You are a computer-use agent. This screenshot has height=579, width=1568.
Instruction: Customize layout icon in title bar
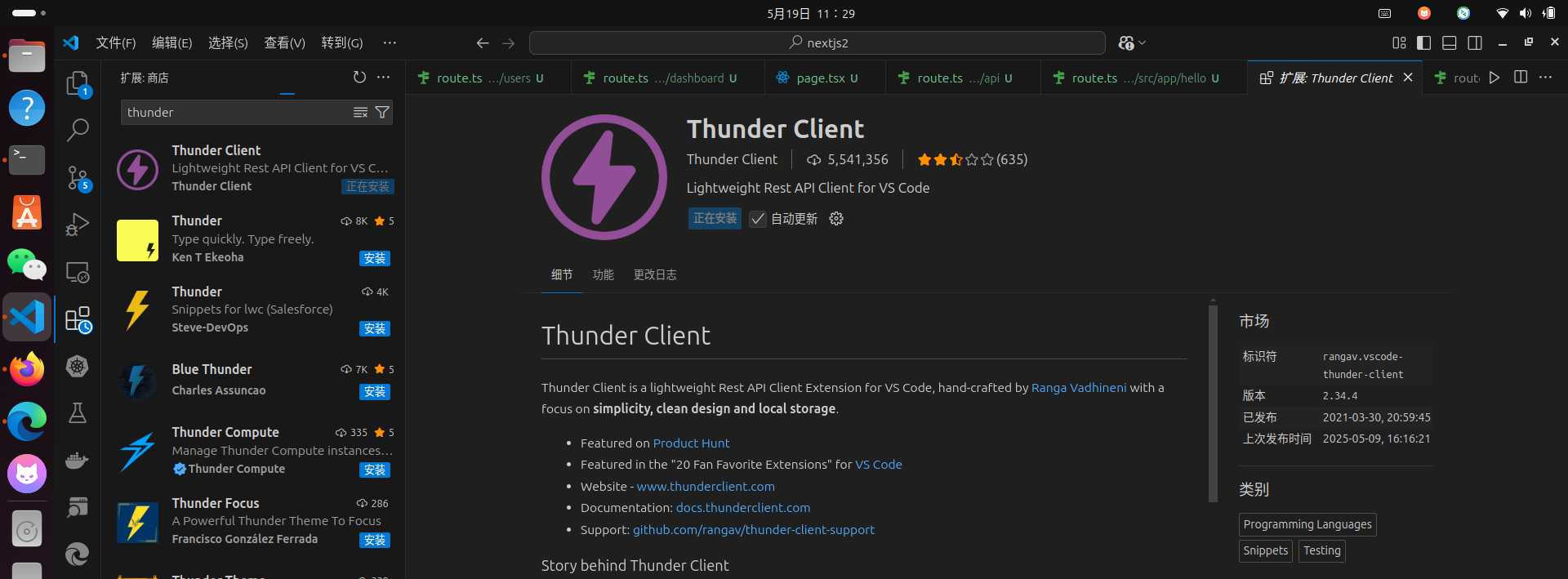[x=1399, y=42]
